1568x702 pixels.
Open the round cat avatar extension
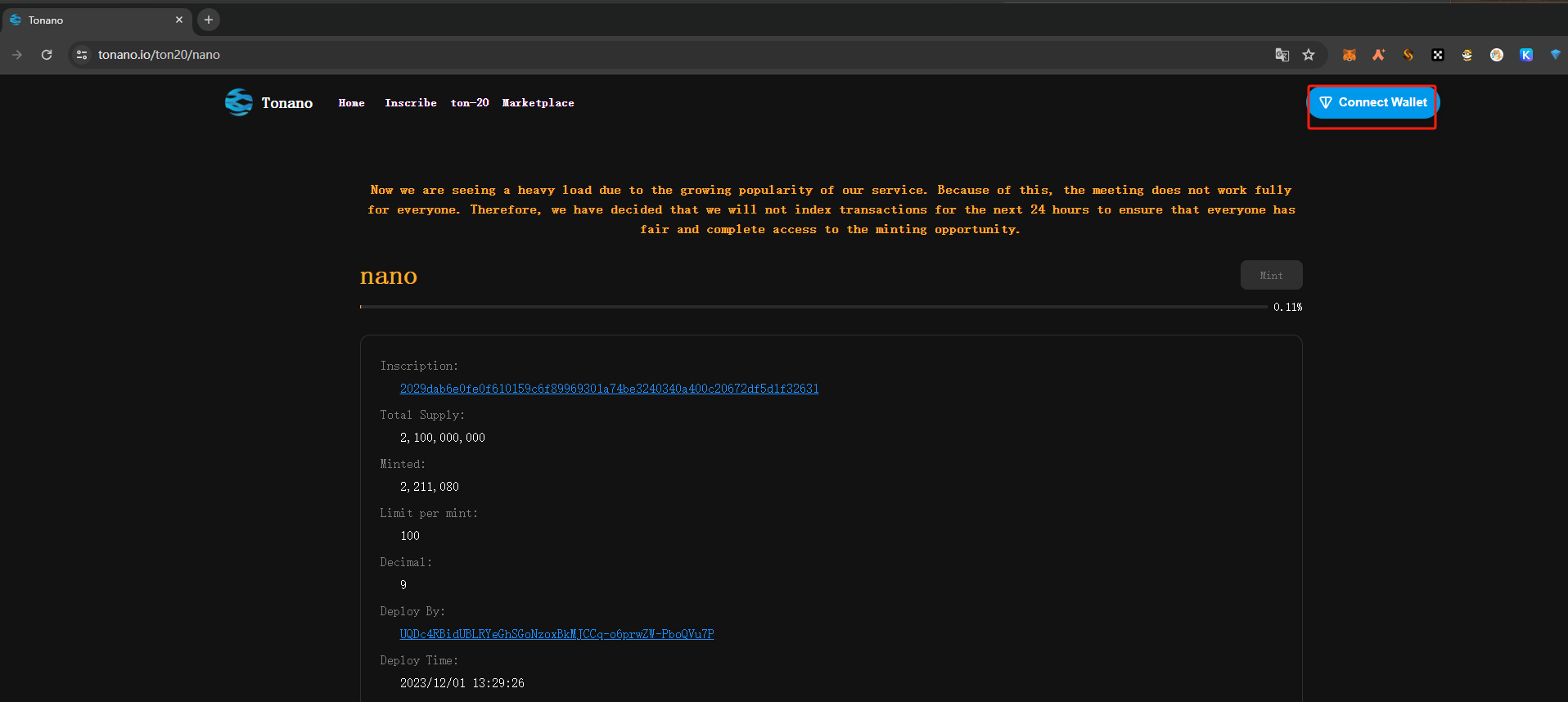pyautogui.click(x=1497, y=55)
